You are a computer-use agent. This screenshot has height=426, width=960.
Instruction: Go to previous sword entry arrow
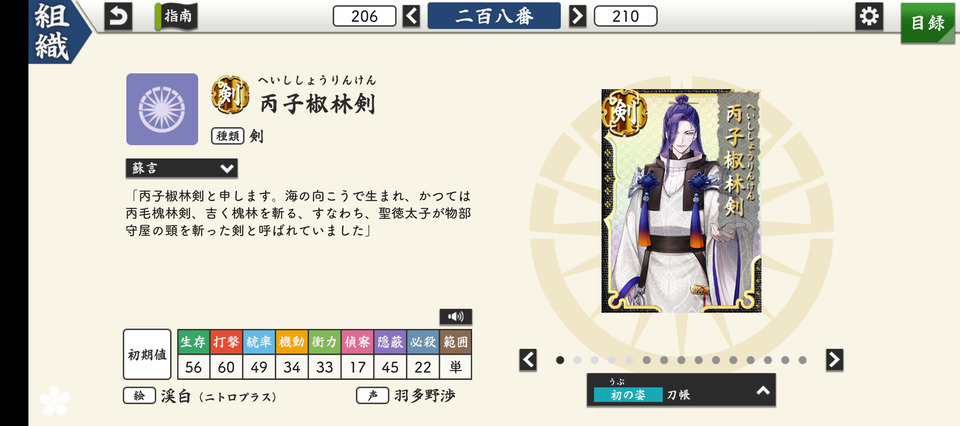[x=411, y=16]
